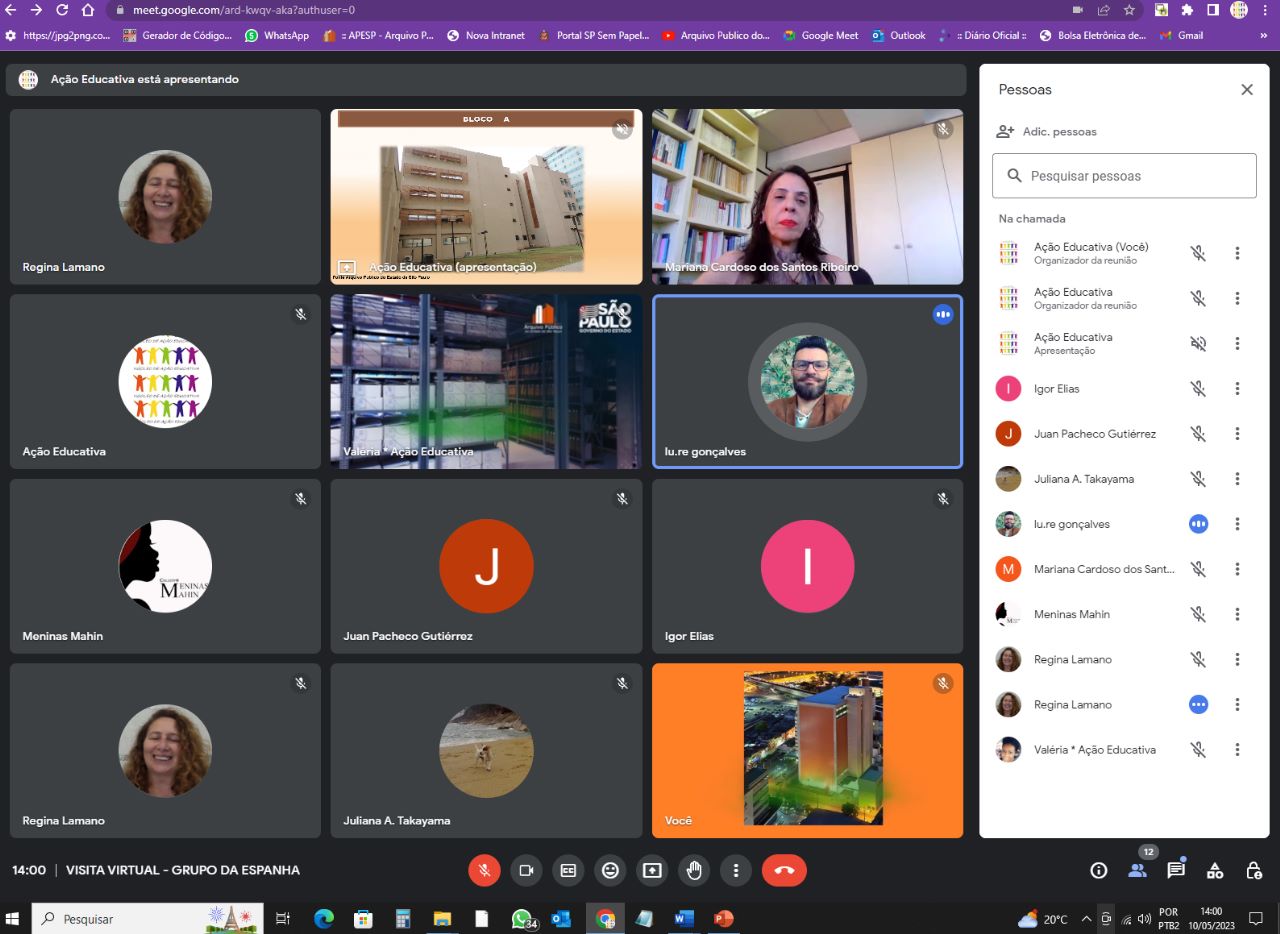Open more options three-dot menu in the call bar
The width and height of the screenshot is (1280, 934).
click(736, 870)
